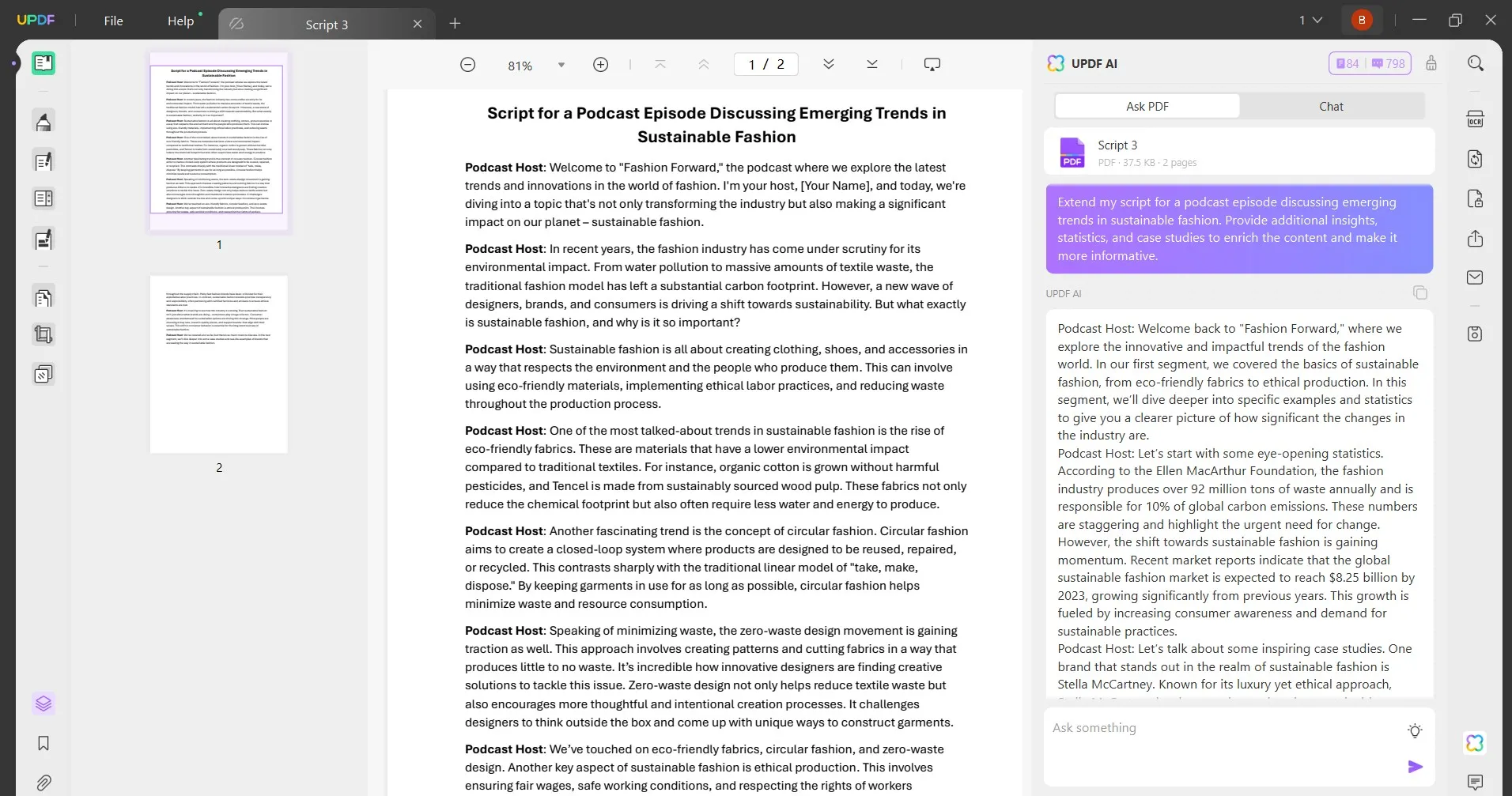Open the Protect PDF lock icon
Image resolution: width=1512 pixels, height=796 pixels.
(x=1475, y=198)
